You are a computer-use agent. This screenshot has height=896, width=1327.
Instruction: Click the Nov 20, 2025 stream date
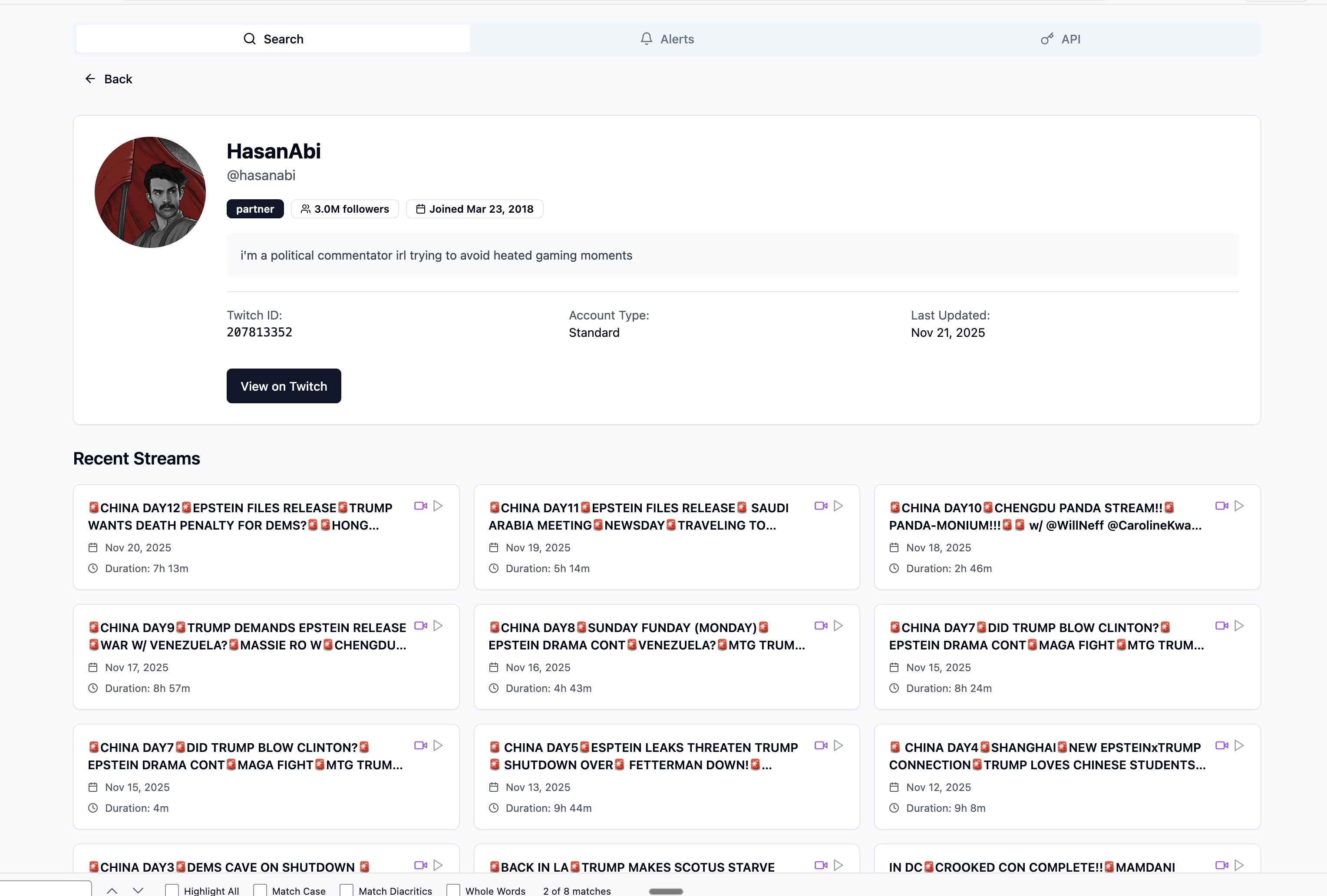point(138,547)
